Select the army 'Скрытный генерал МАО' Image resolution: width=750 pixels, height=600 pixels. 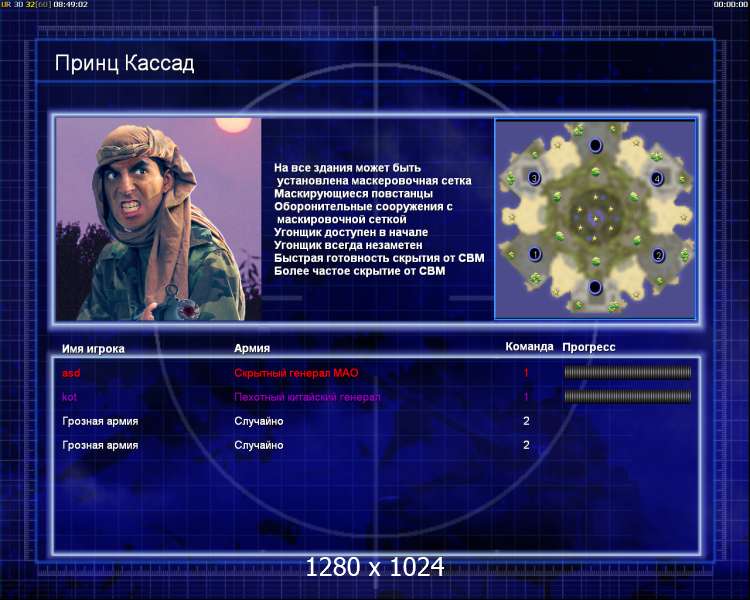click(296, 373)
